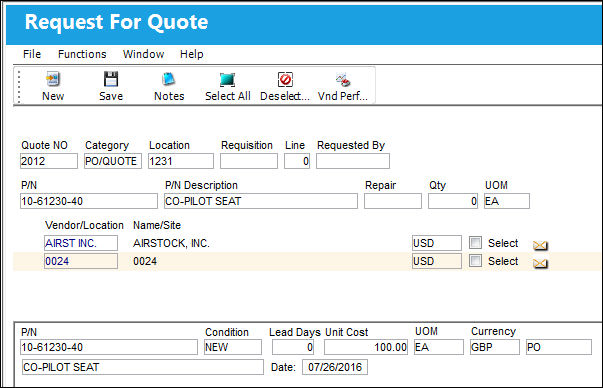The height and width of the screenshot is (388, 603).
Task: Click the Line field
Action: click(x=297, y=161)
